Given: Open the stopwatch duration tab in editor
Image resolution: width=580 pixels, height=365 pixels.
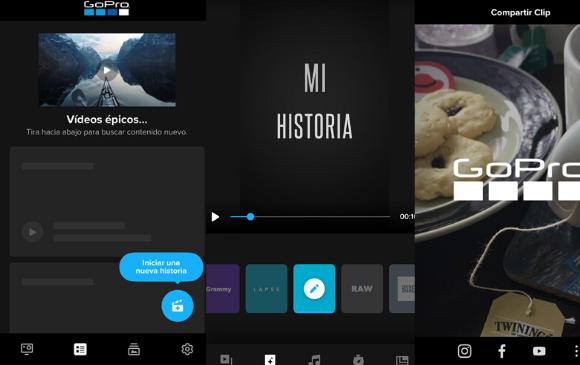Looking at the screenshot, I should [x=358, y=360].
